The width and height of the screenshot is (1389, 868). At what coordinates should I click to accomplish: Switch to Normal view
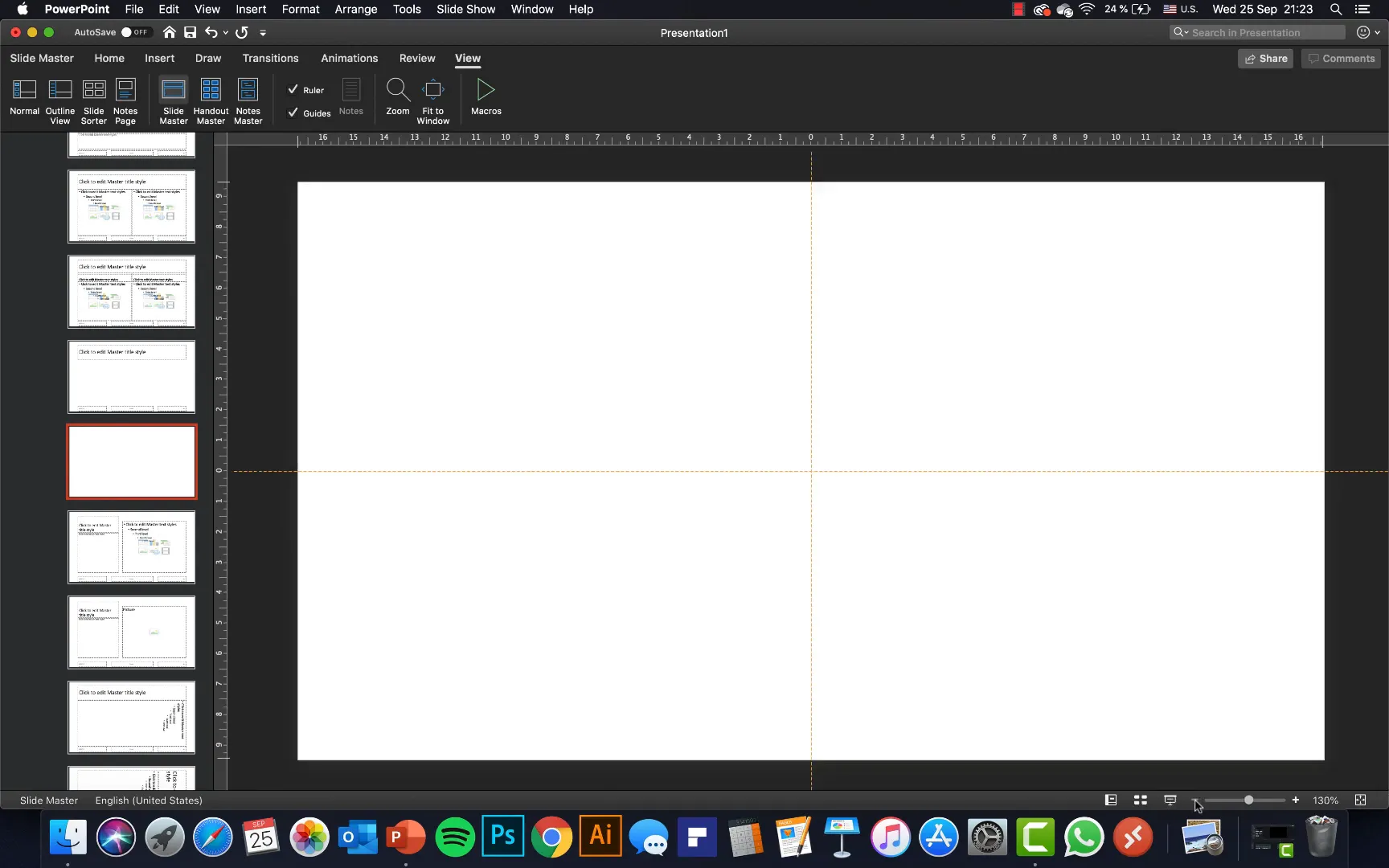click(x=24, y=99)
